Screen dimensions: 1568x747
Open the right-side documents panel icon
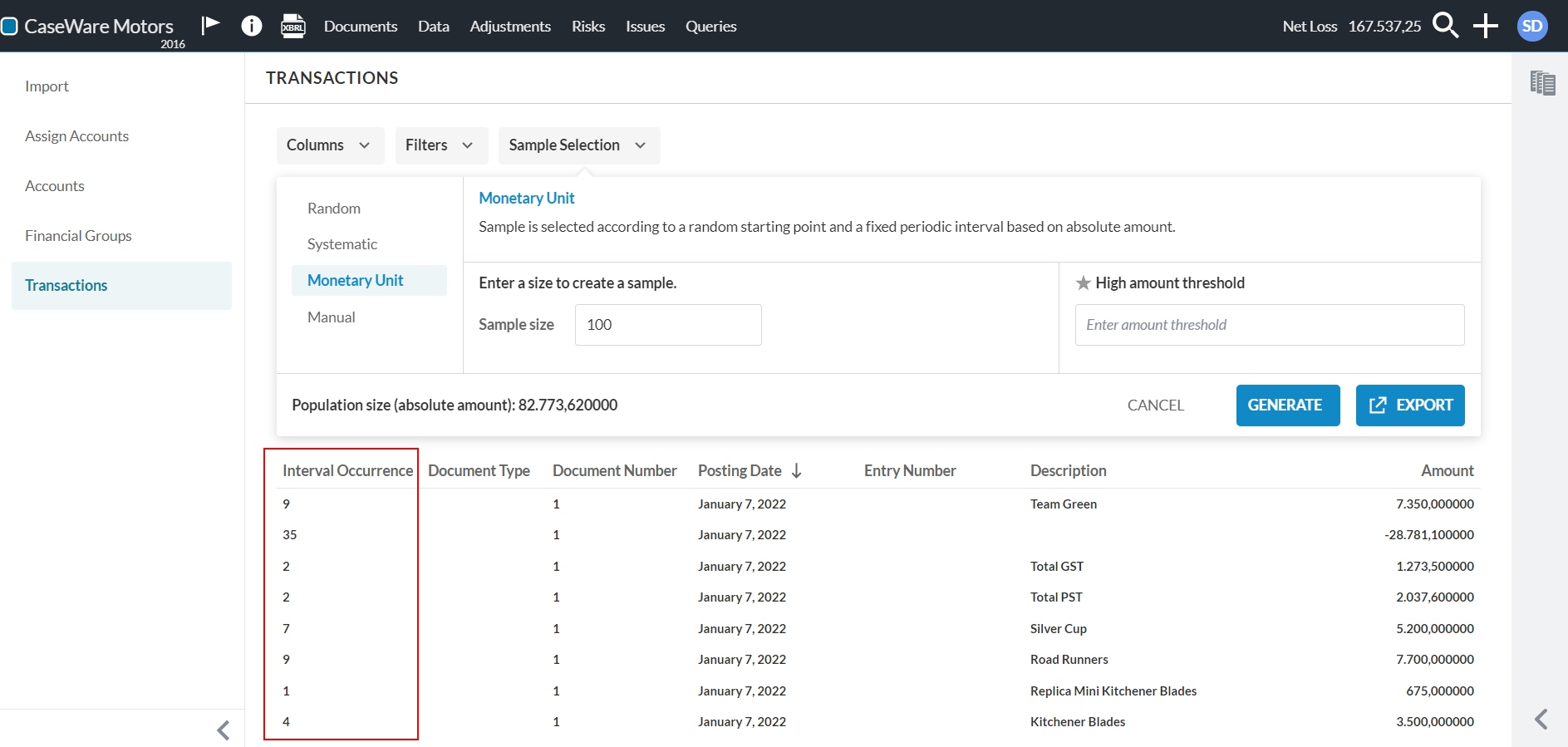(1542, 82)
